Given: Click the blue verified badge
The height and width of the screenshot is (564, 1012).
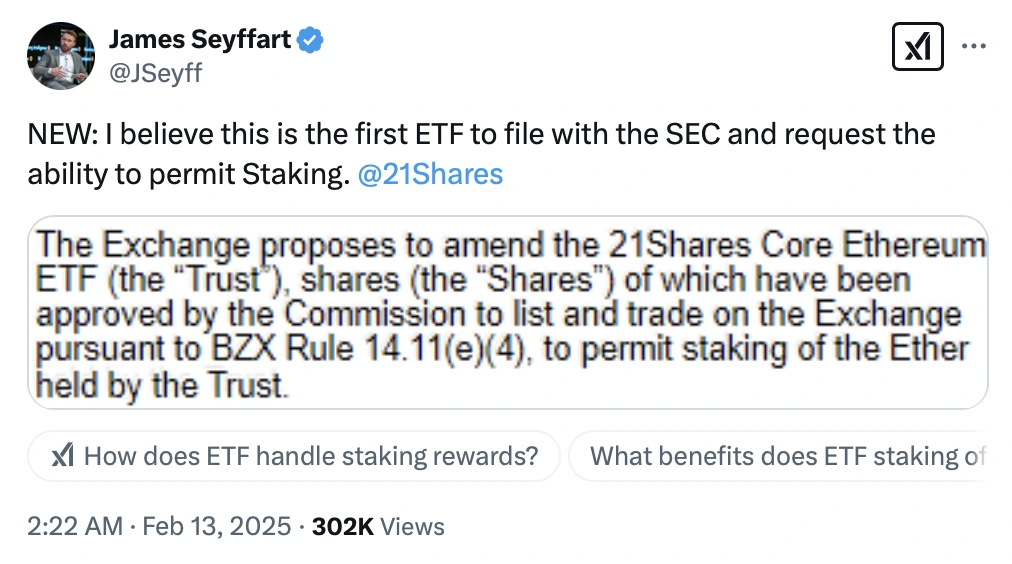Looking at the screenshot, I should coord(310,40).
